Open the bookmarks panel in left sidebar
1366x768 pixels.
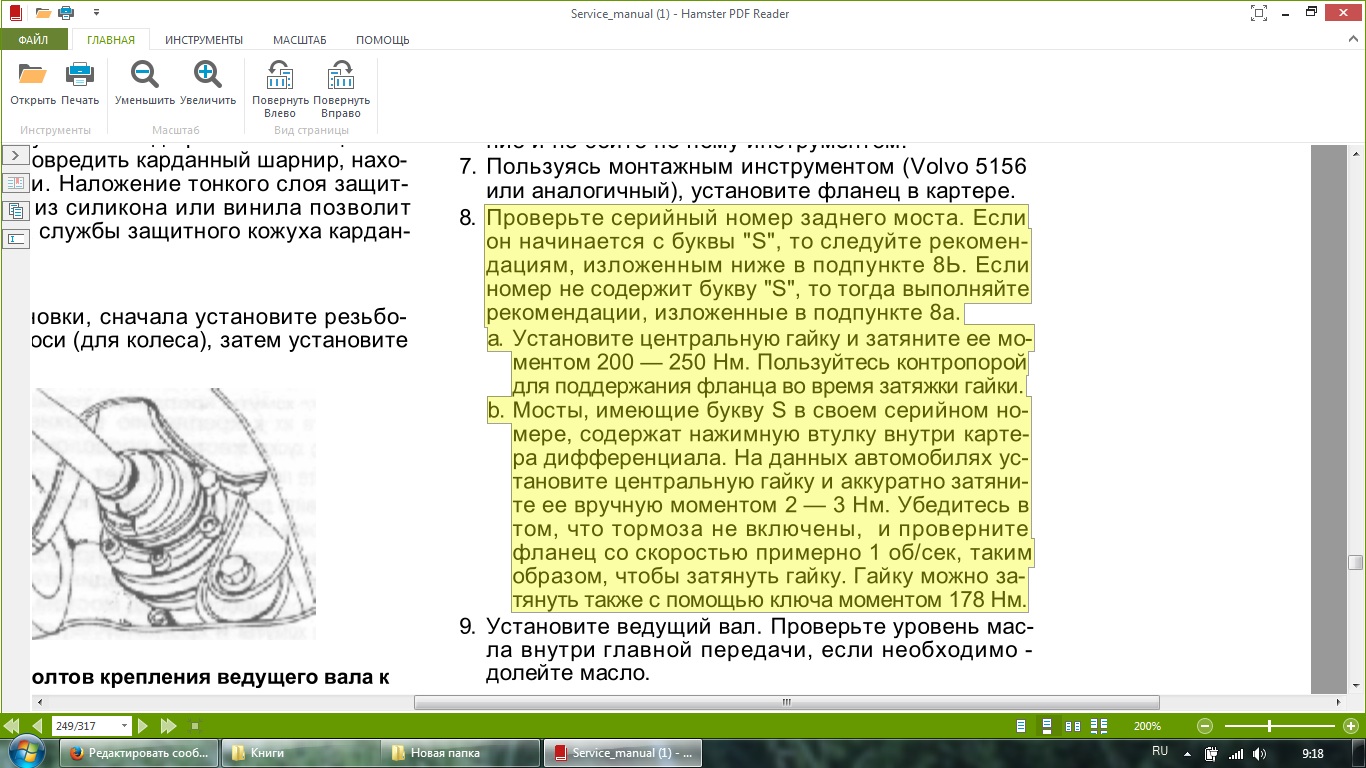point(16,183)
